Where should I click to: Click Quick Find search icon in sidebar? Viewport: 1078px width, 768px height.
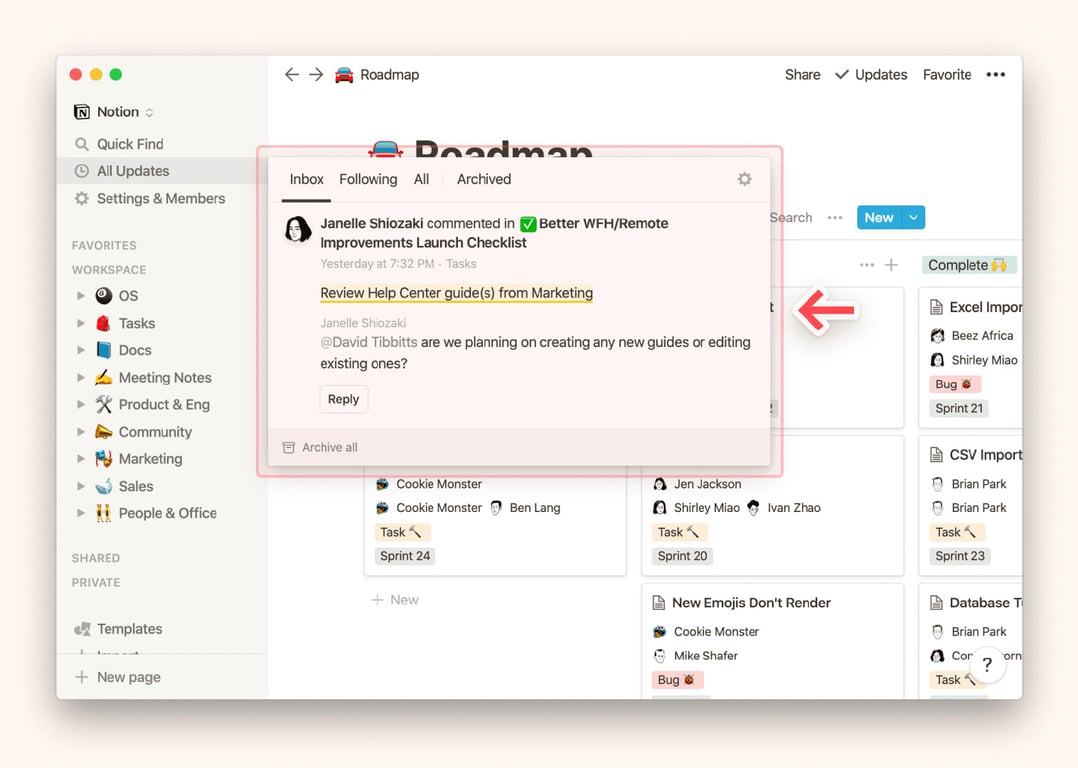pos(82,144)
